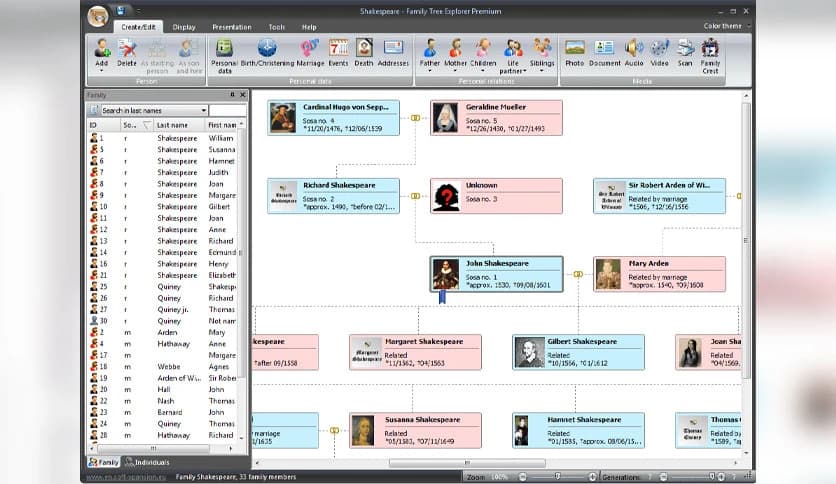836x484 pixels.
Task: Sort list by Last name column
Action: pos(179,125)
